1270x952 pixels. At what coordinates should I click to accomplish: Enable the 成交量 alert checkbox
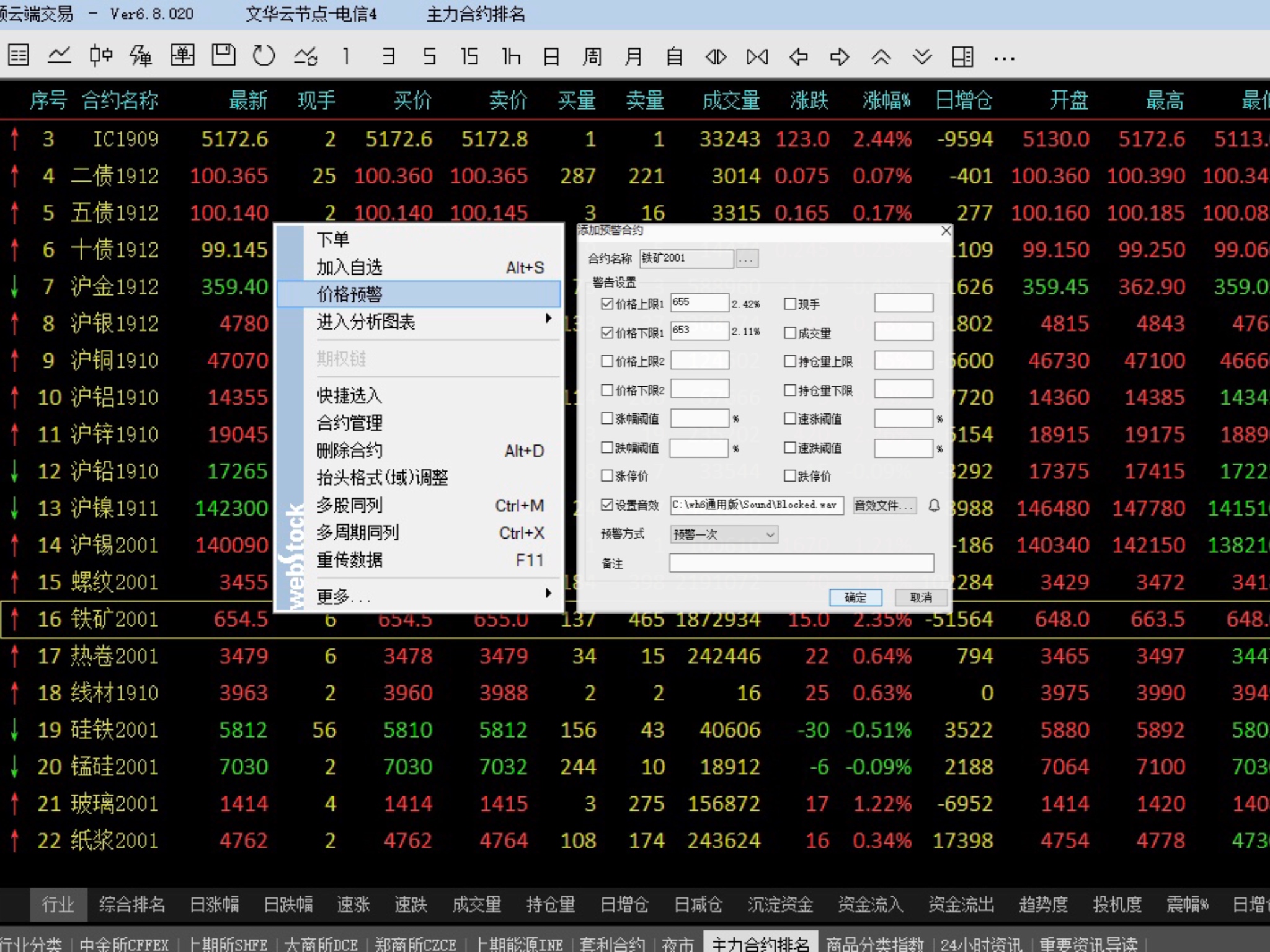[790, 333]
